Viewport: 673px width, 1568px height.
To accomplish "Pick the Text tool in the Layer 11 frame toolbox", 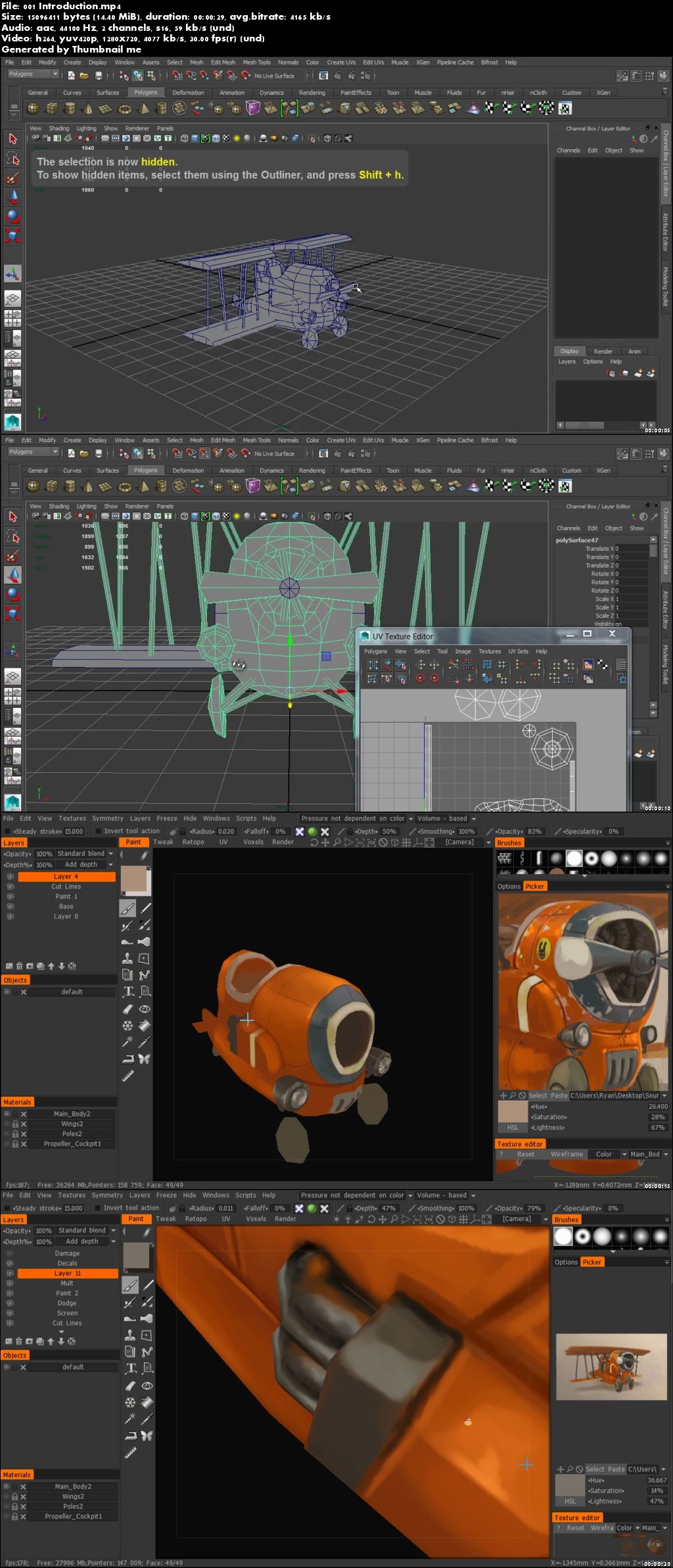I will click(x=131, y=1368).
